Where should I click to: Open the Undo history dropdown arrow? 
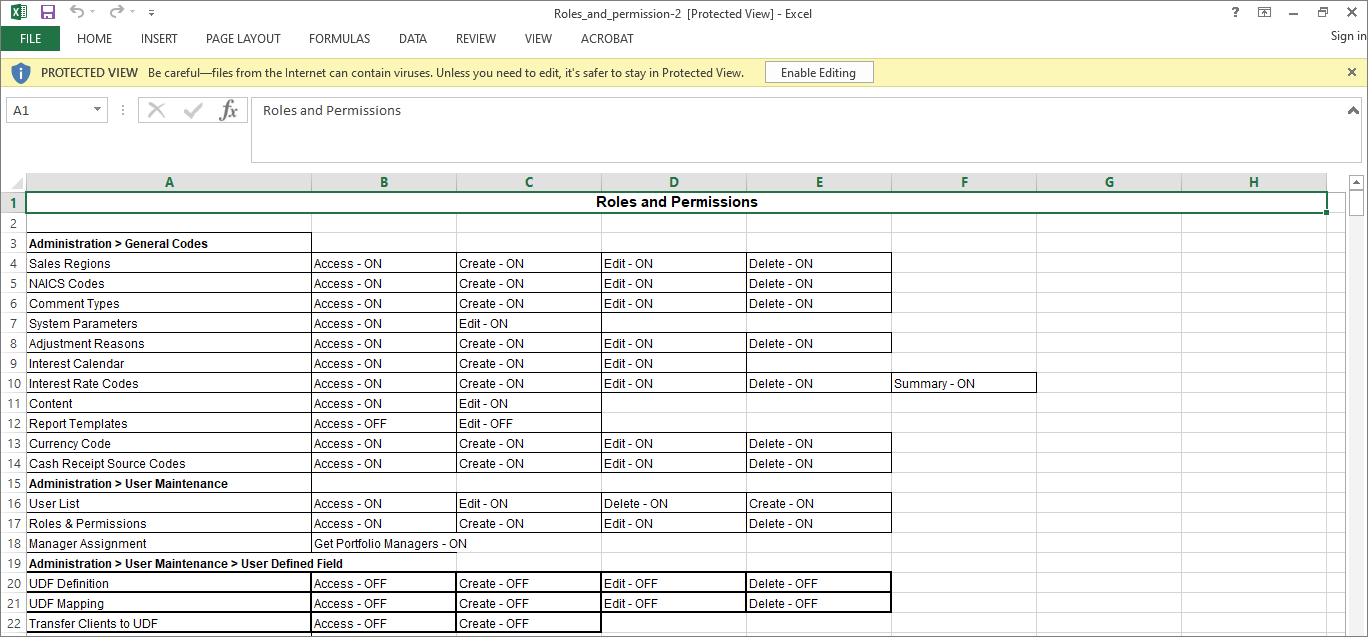(x=93, y=13)
